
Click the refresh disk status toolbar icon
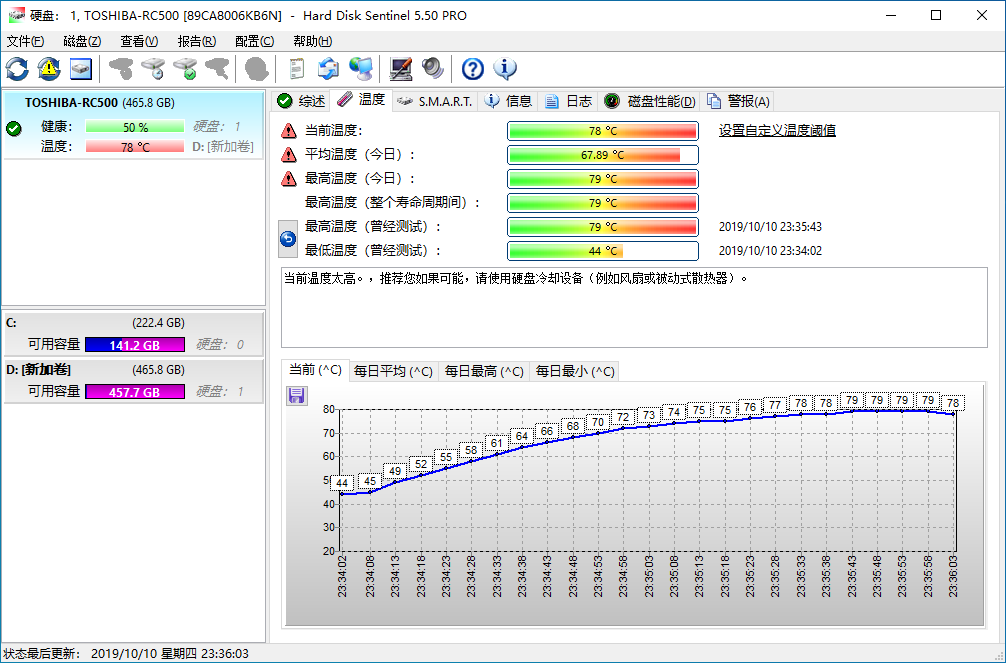coord(17,69)
